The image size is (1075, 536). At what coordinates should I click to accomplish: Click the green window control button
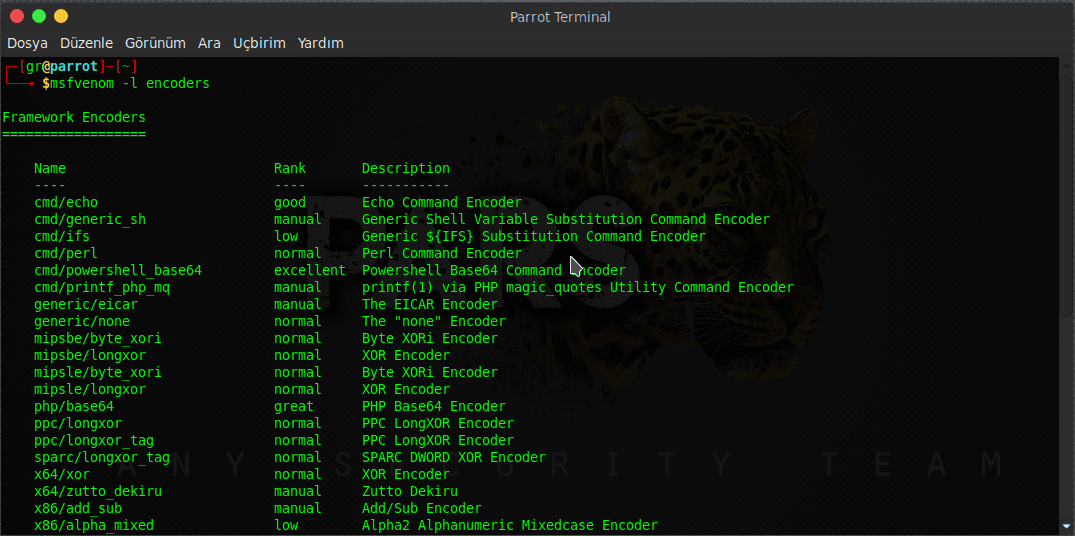pyautogui.click(x=39, y=16)
